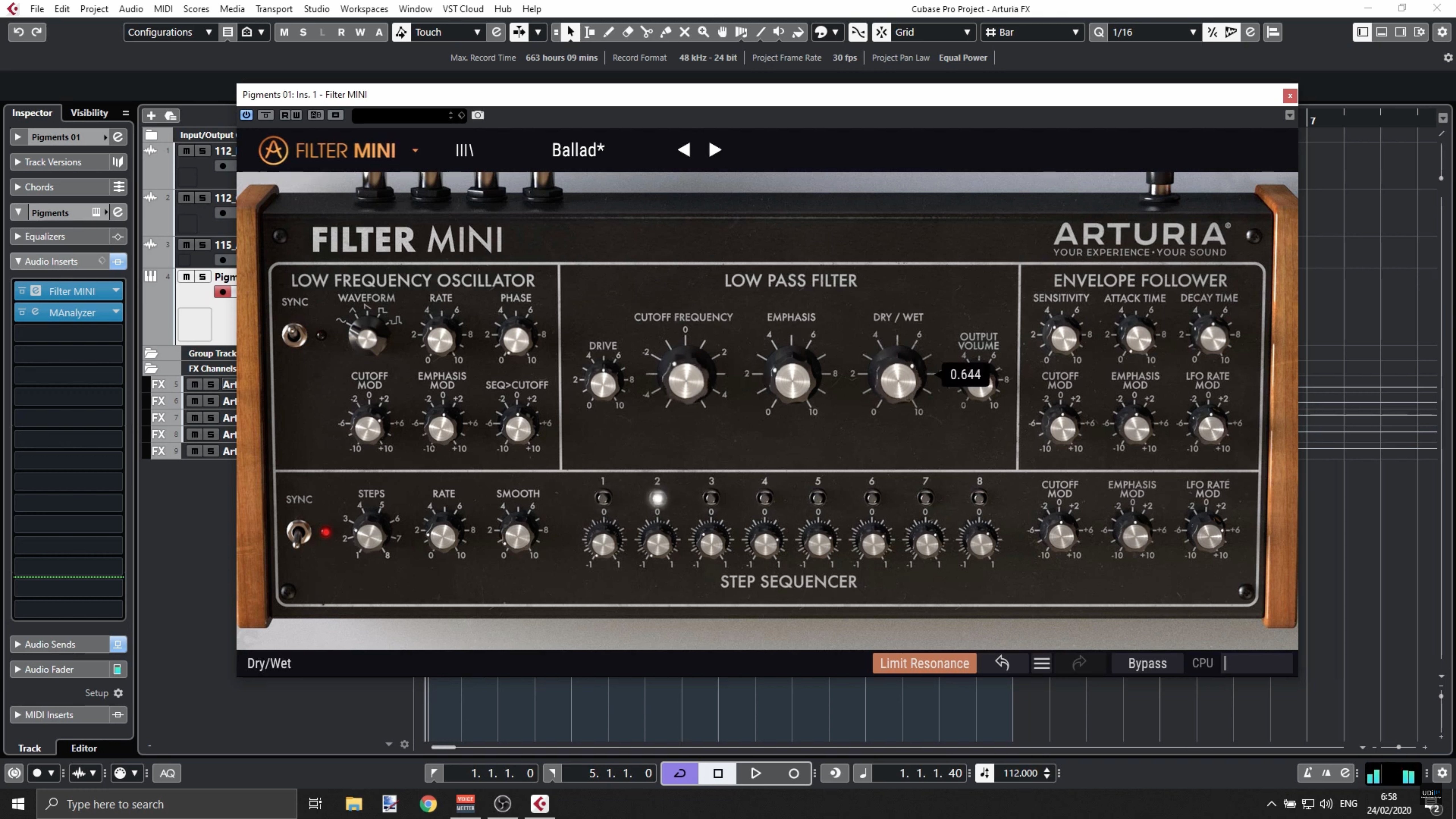Click the Undo arrow in Cubase toolbar
Viewport: 1456px width, 819px height.
pos(19,32)
